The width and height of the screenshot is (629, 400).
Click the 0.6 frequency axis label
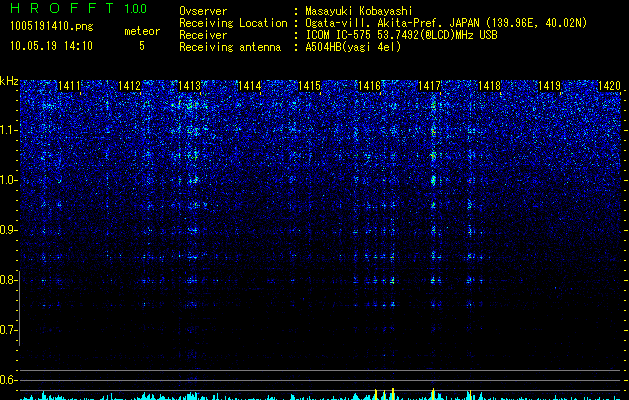tap(8, 380)
